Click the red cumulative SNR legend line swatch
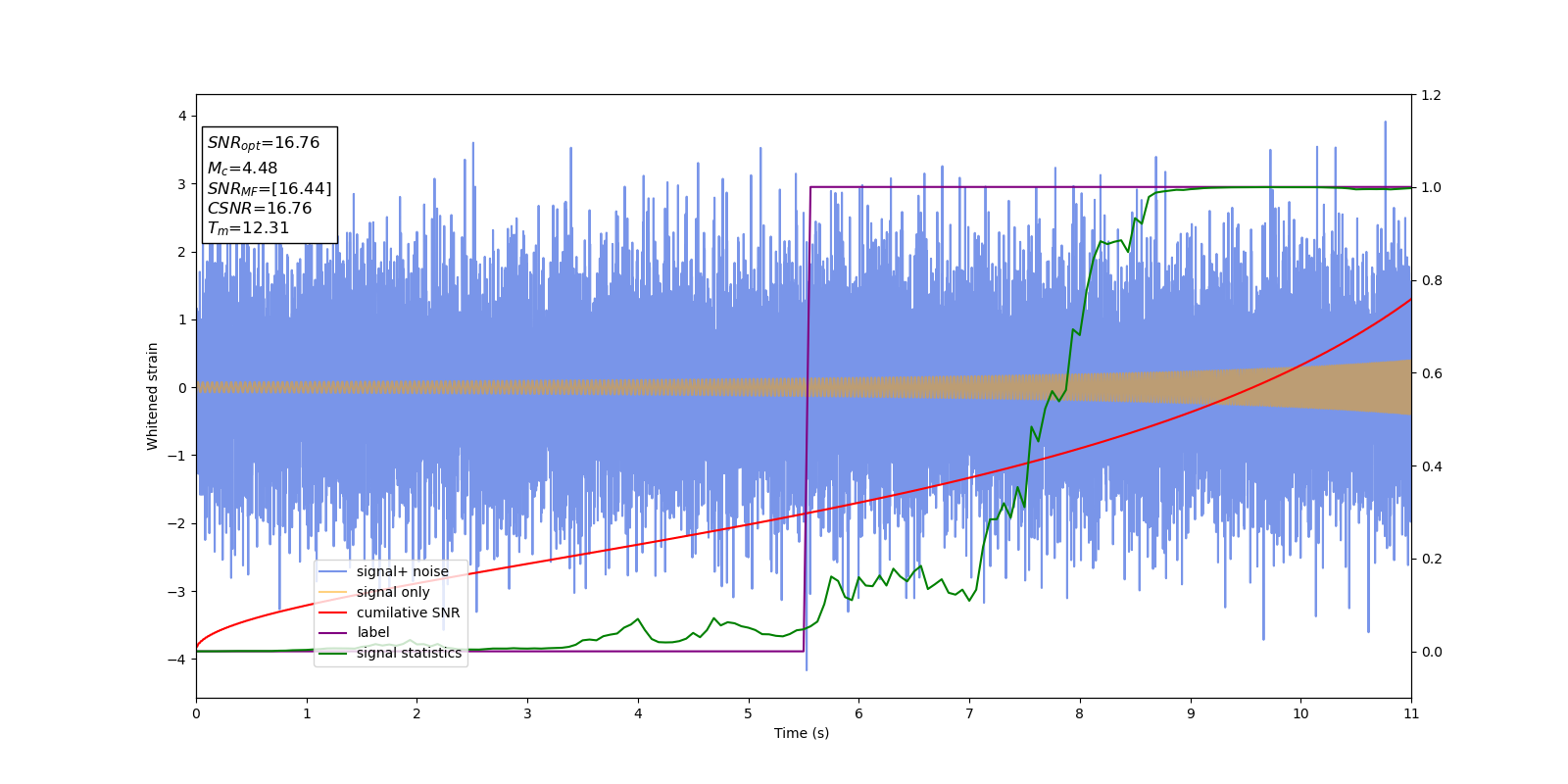The height and width of the screenshot is (784, 1568). pos(333,612)
